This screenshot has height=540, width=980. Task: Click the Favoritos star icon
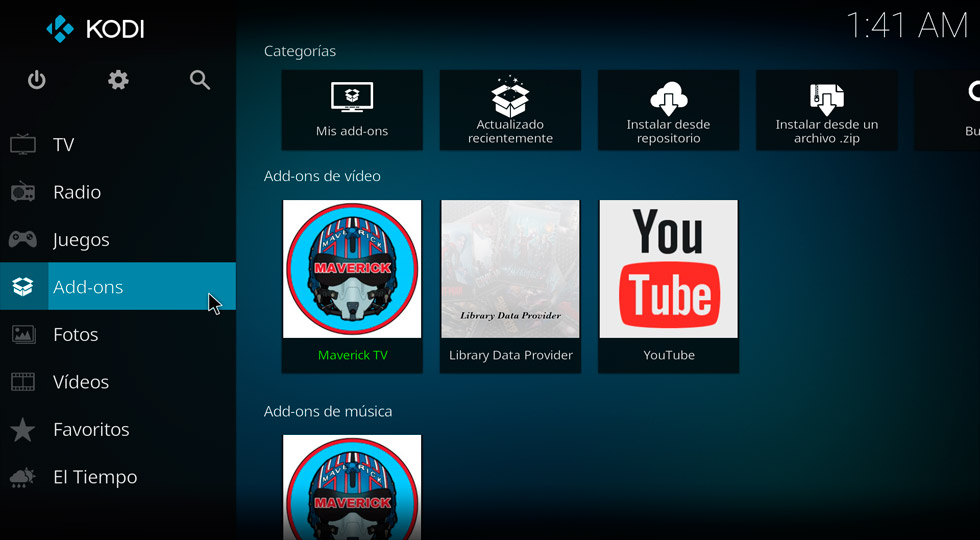tap(23, 429)
